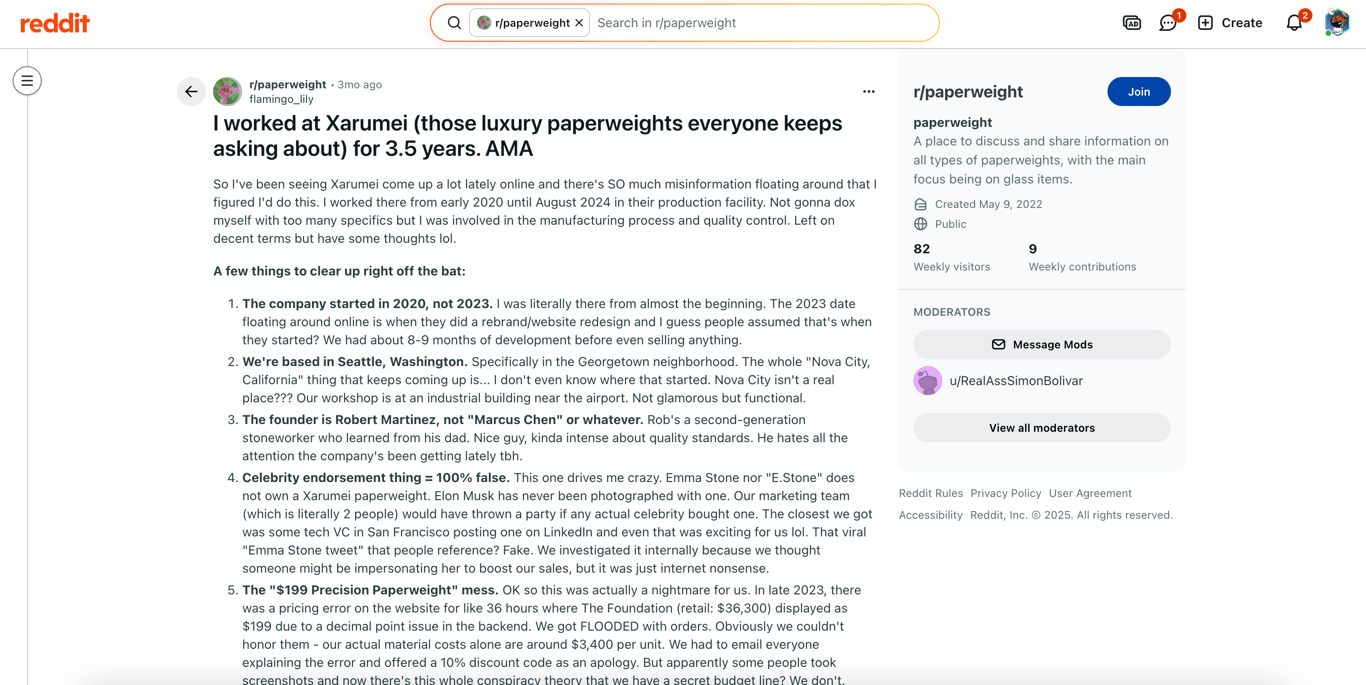
Task: Click the Public globe icon
Action: (x=920, y=224)
